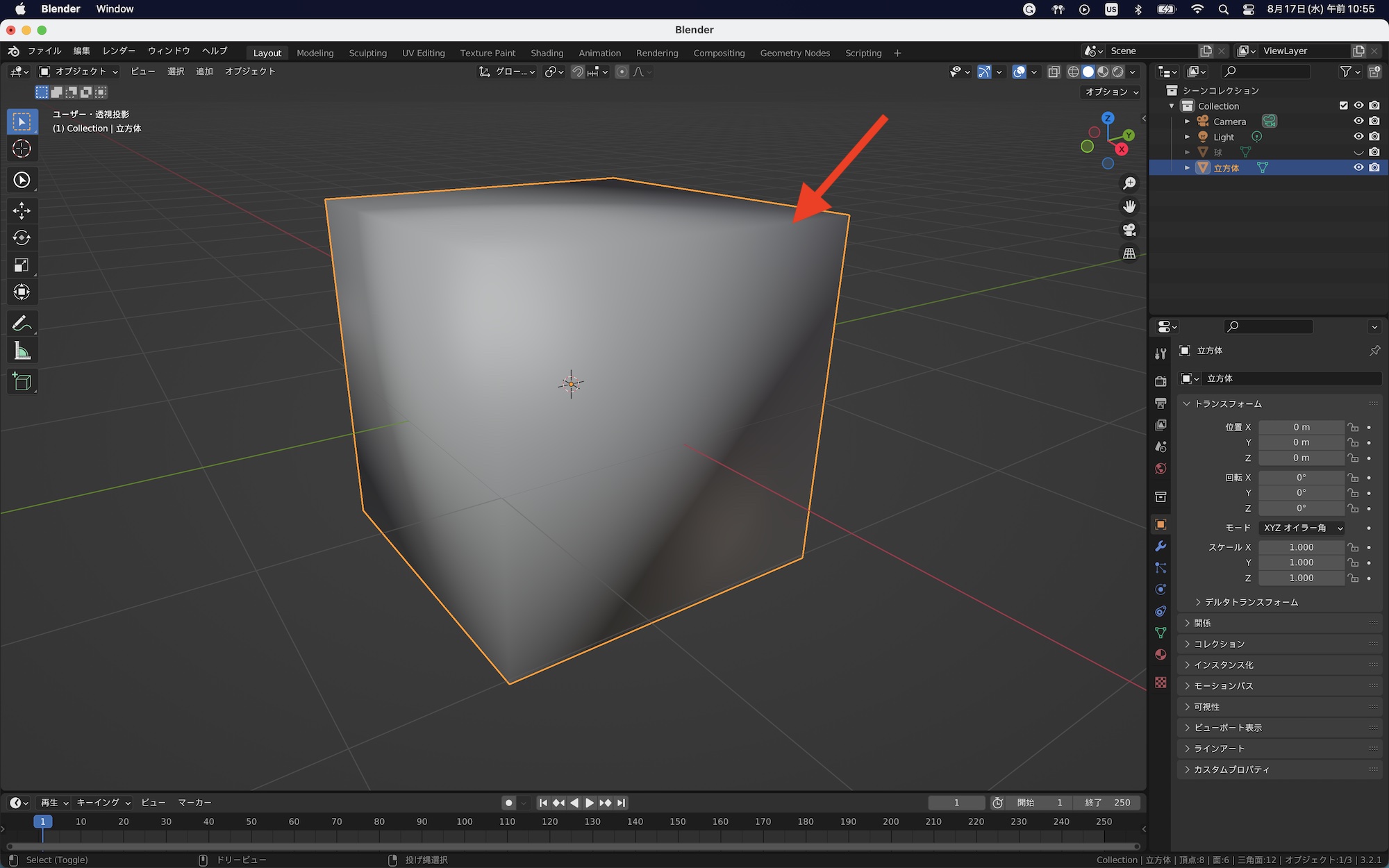The height and width of the screenshot is (868, 1389).
Task: Click the camera view icon in viewport
Action: (1129, 230)
